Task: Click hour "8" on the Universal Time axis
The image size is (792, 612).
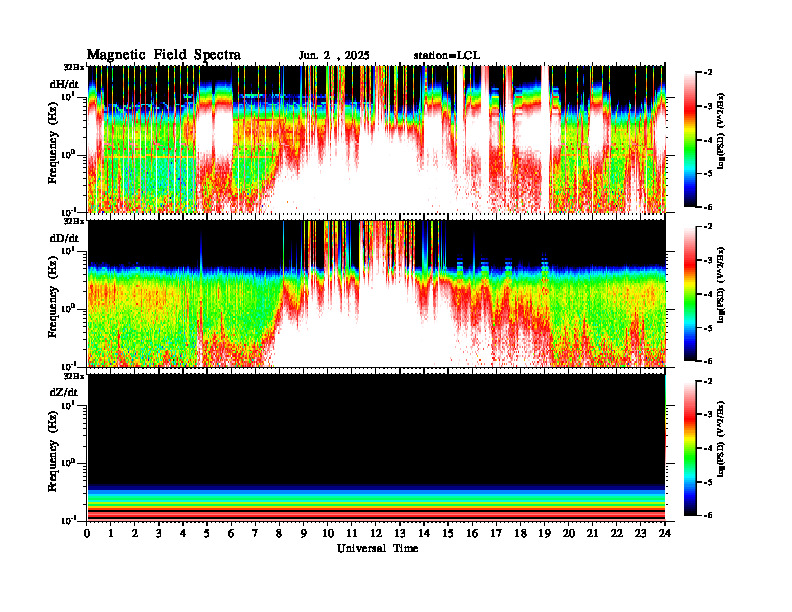Action: coord(279,534)
